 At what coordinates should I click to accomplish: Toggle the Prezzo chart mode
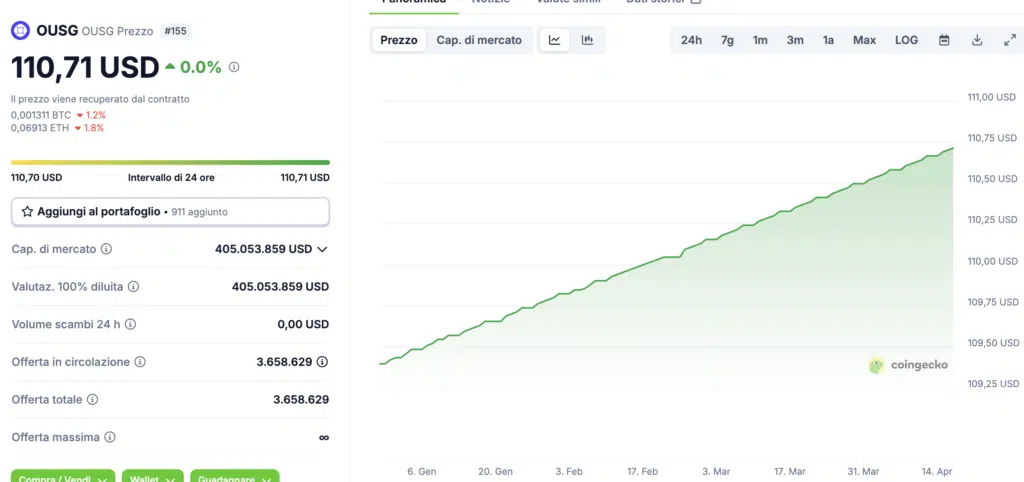(399, 40)
